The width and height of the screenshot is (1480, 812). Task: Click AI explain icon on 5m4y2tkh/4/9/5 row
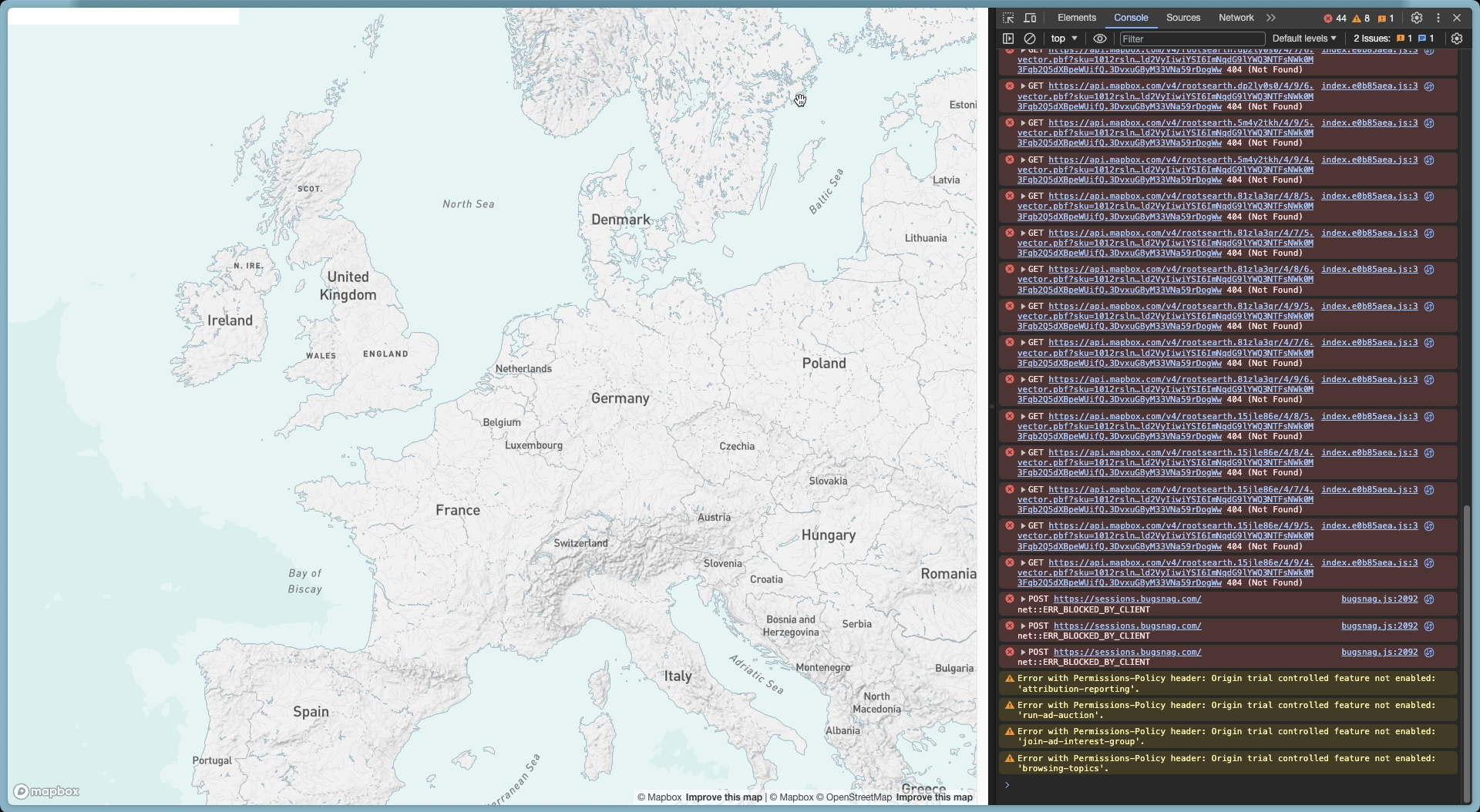(1429, 123)
